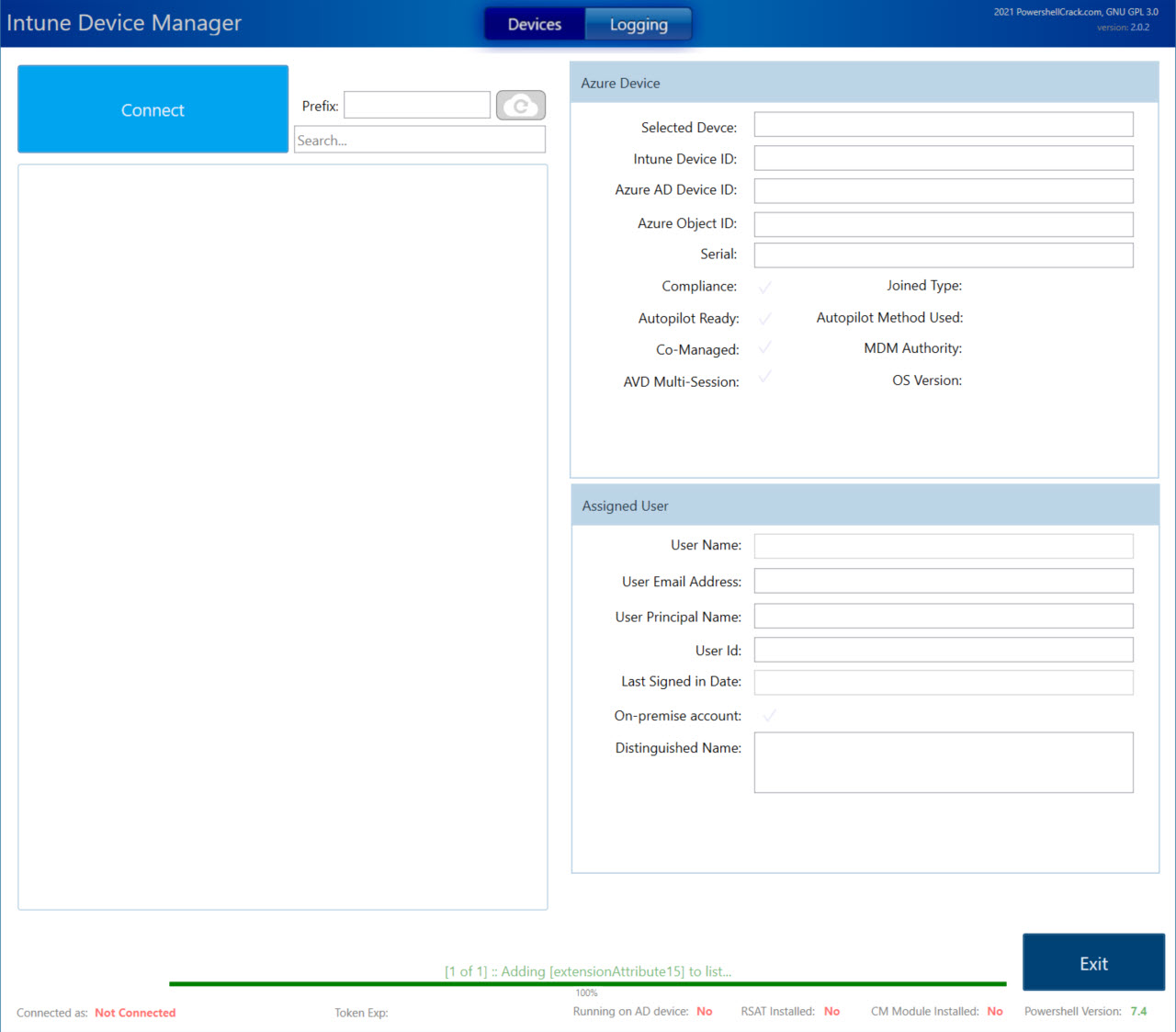Image resolution: width=1176 pixels, height=1032 pixels.
Task: Click the green progress bar
Action: 588,984
